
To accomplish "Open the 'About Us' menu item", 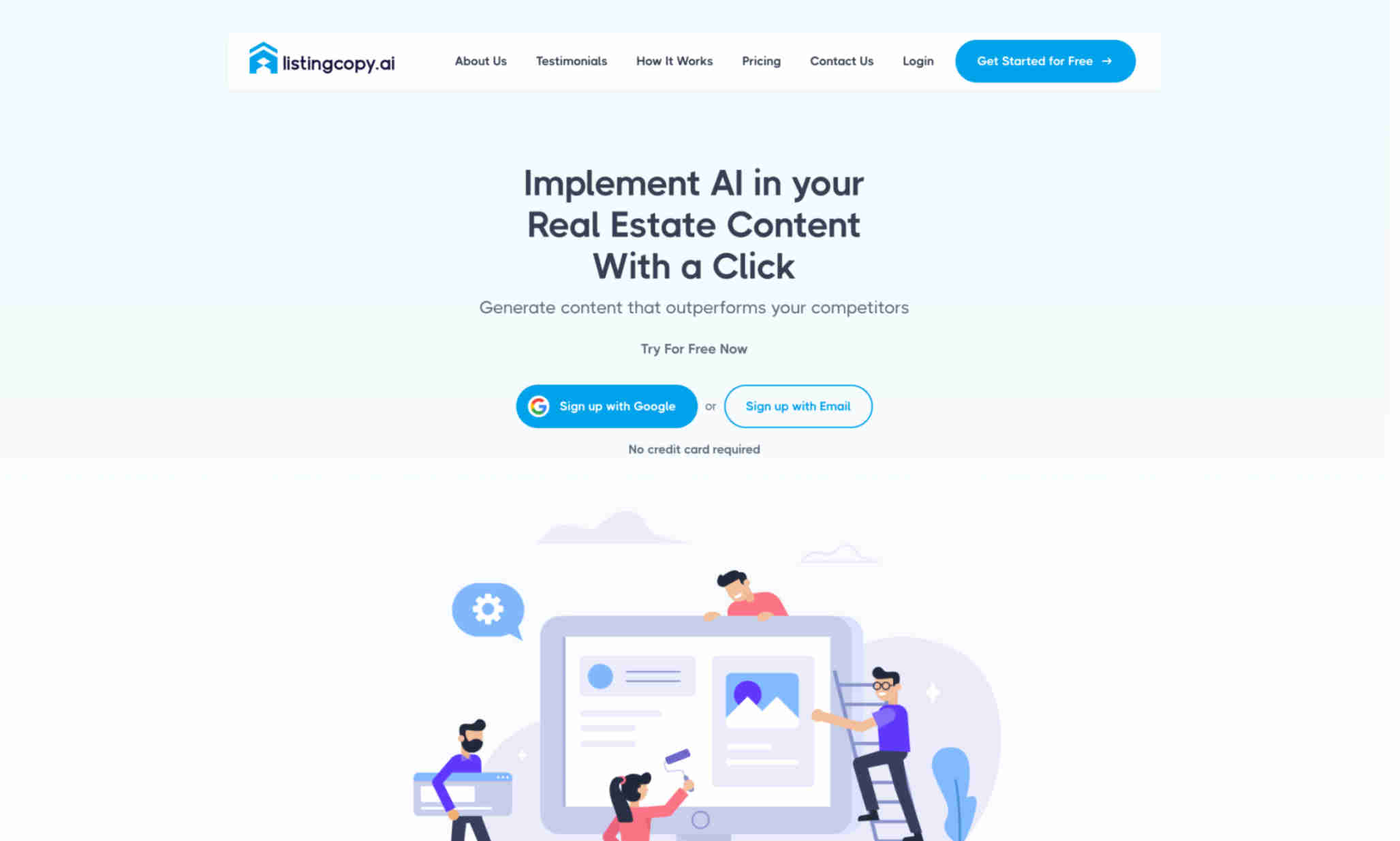I will pos(480,61).
